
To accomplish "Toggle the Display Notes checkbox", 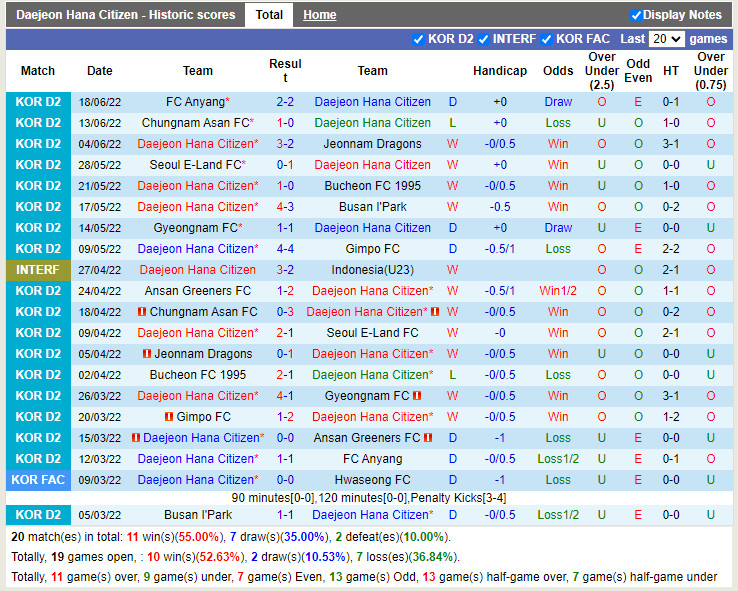I will [x=636, y=15].
